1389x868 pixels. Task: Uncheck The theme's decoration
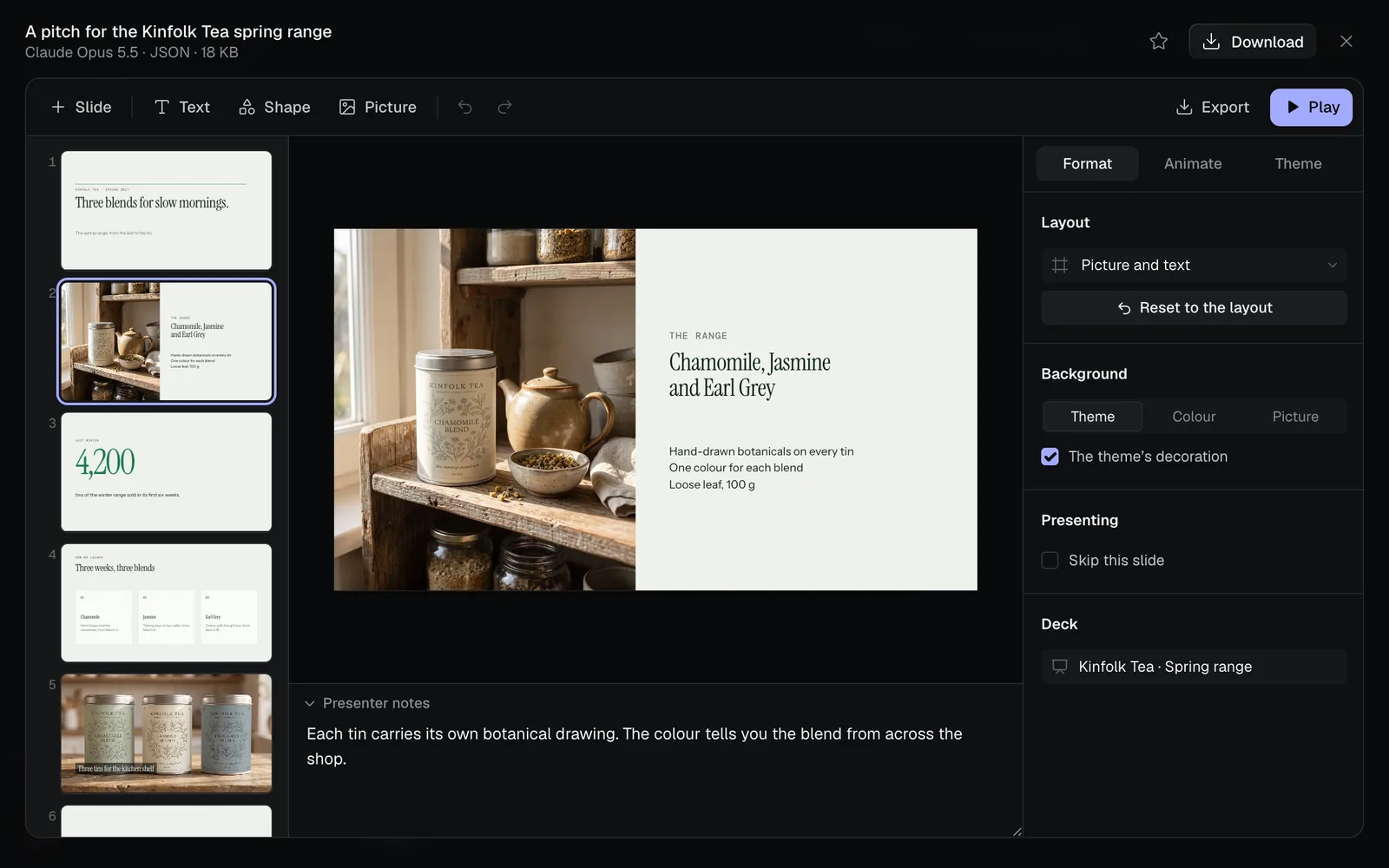(1050, 457)
